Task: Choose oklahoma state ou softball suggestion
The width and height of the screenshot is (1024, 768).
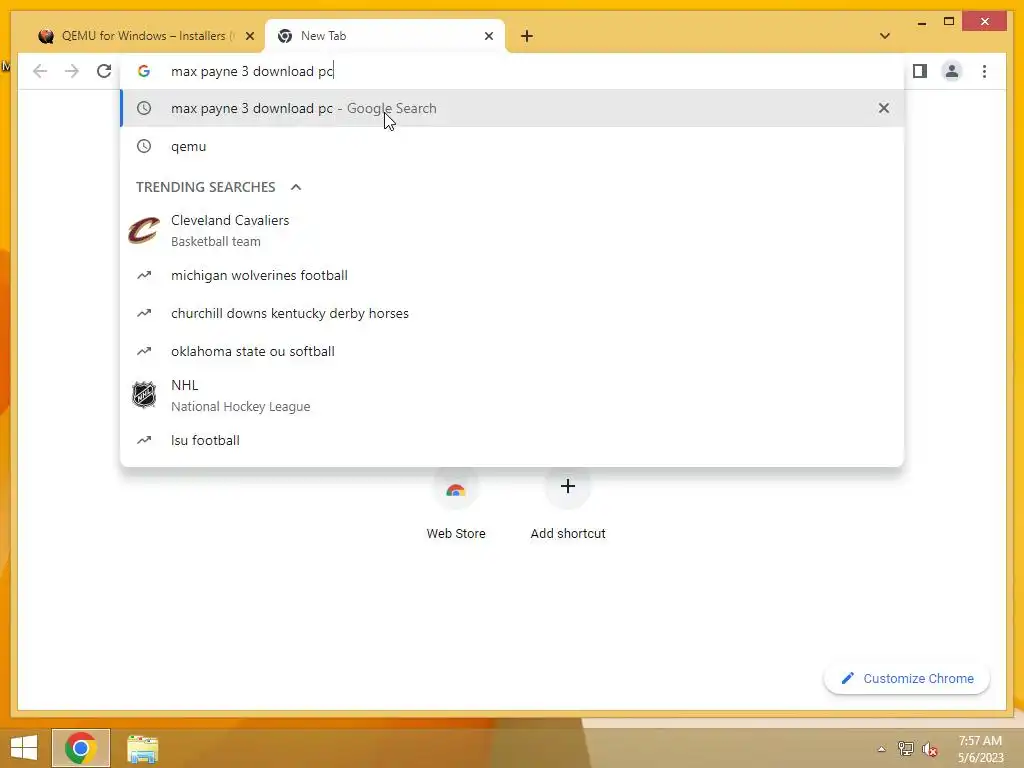Action: coord(512,351)
